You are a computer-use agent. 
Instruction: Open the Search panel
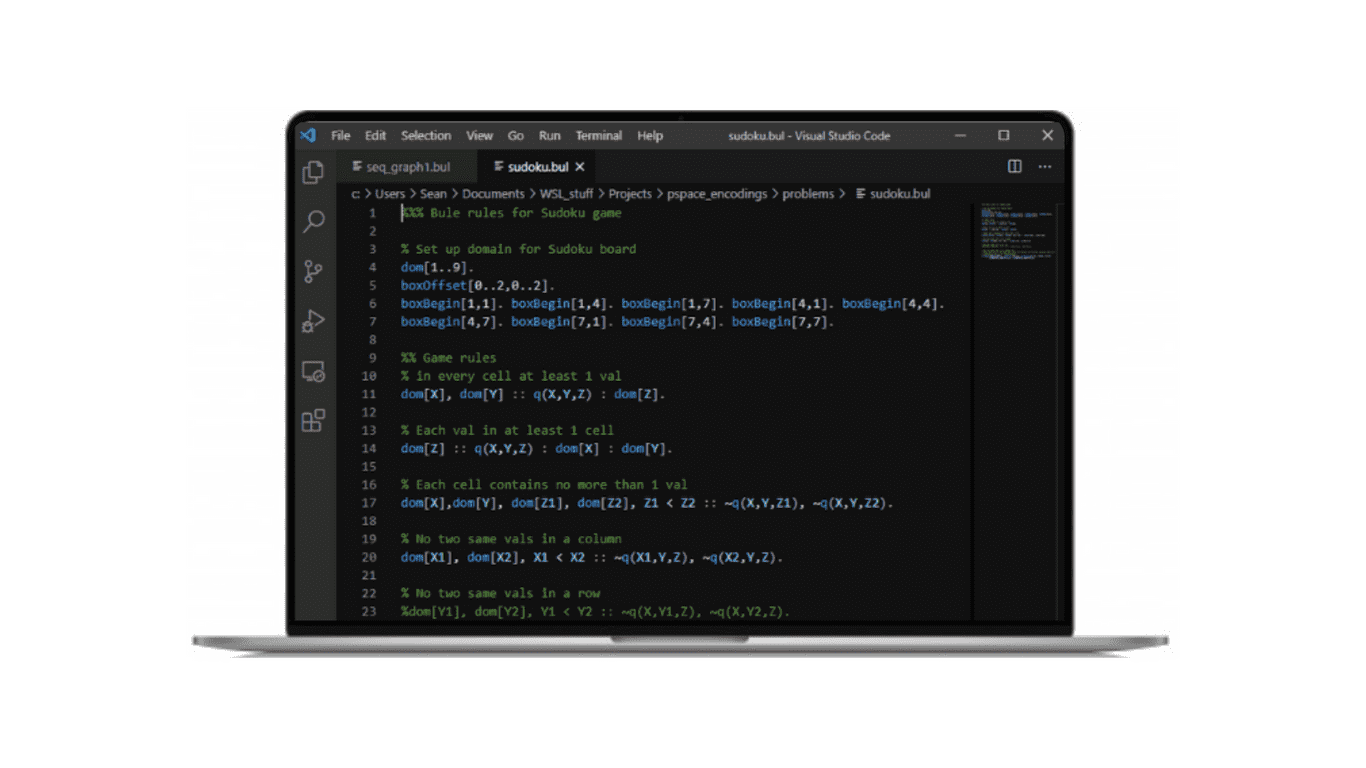click(x=313, y=222)
